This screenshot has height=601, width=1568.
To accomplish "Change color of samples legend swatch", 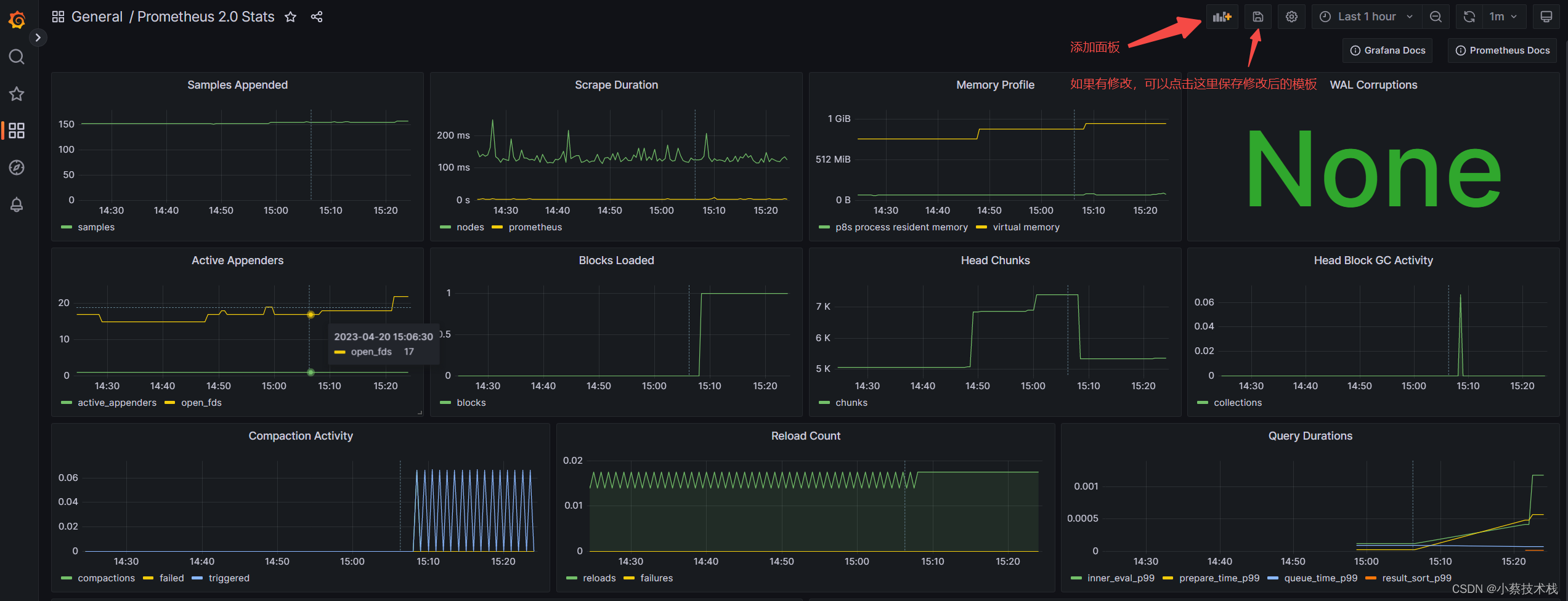I will (67, 227).
